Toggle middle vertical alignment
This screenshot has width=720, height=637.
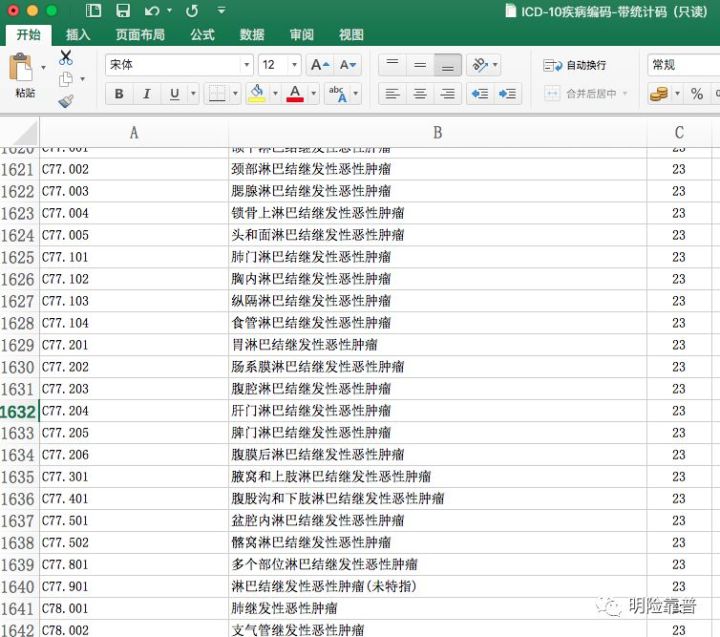click(420, 65)
